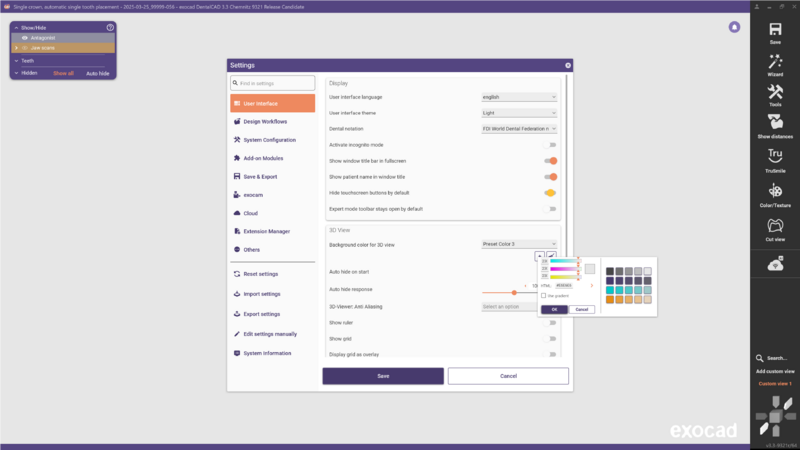Image resolution: width=800 pixels, height=450 pixels.
Task: Expand the Hidden section
Action: pos(16,73)
